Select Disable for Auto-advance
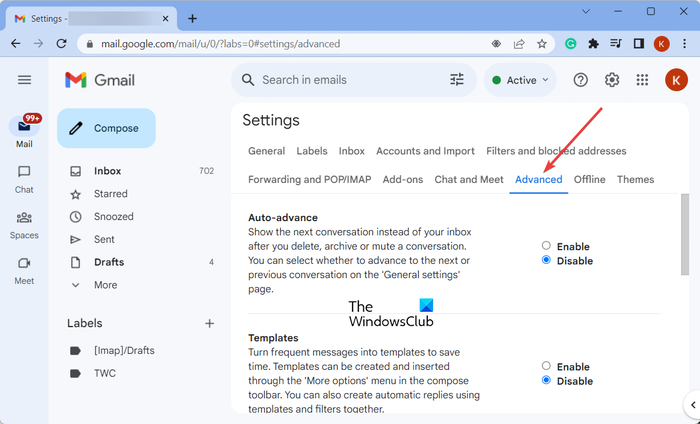700x424 pixels. coord(546,260)
